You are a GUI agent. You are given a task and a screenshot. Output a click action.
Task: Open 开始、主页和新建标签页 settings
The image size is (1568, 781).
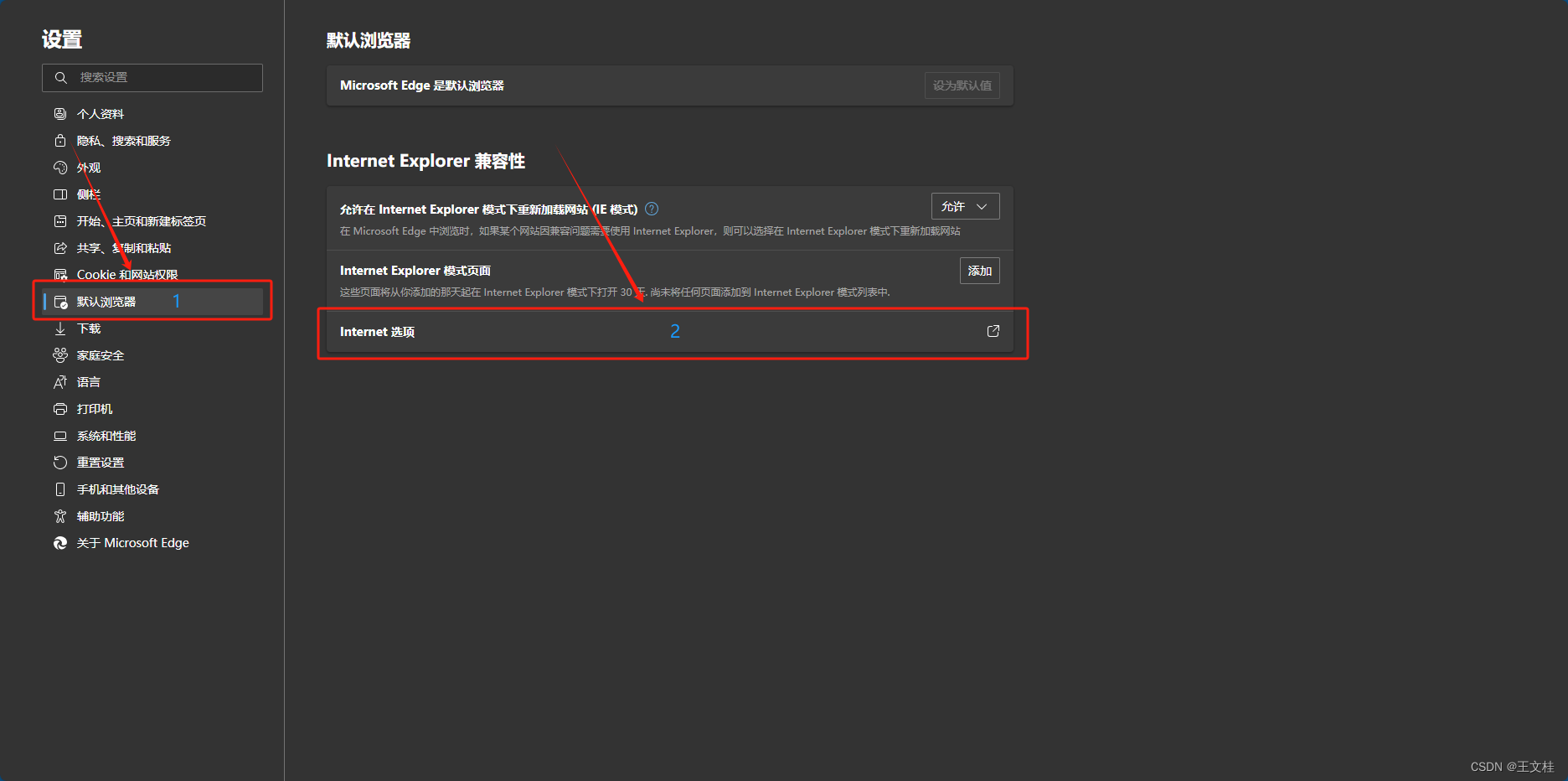point(152,221)
